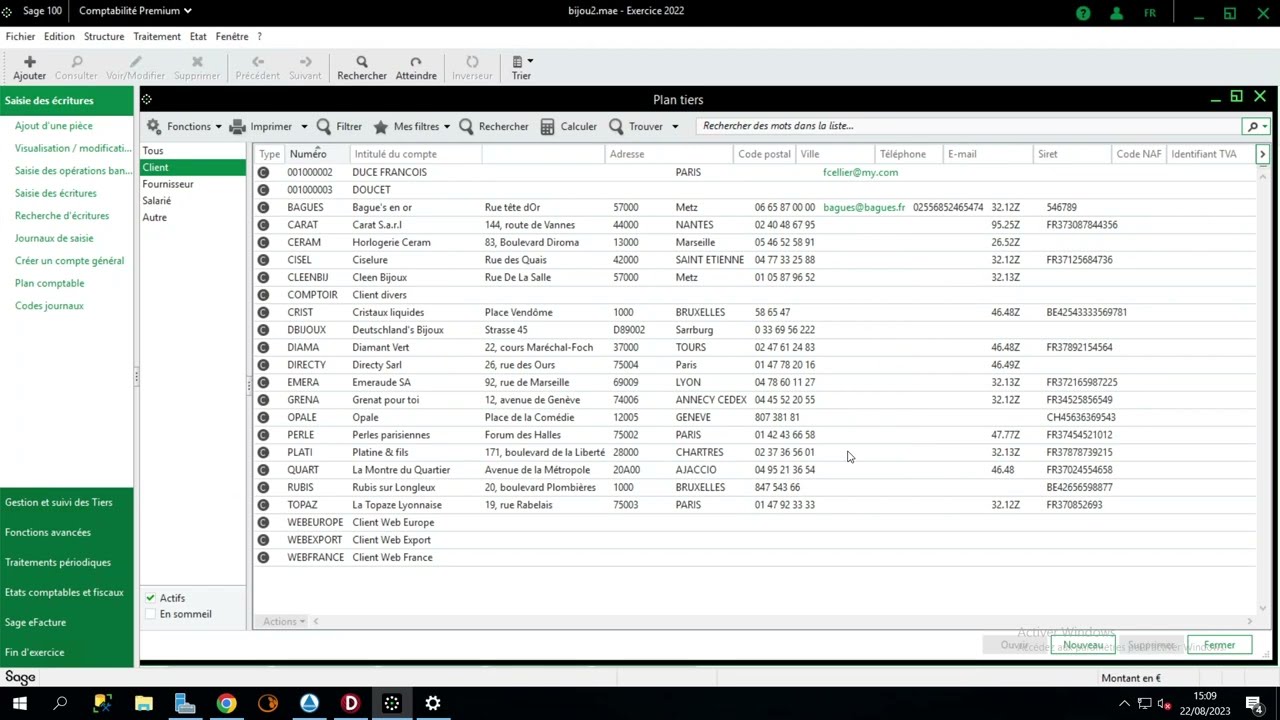Select the BAGUES client row

[755, 207]
